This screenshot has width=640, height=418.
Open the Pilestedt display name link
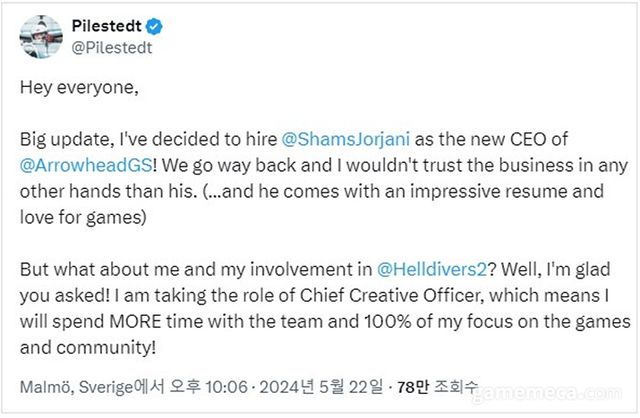(108, 25)
